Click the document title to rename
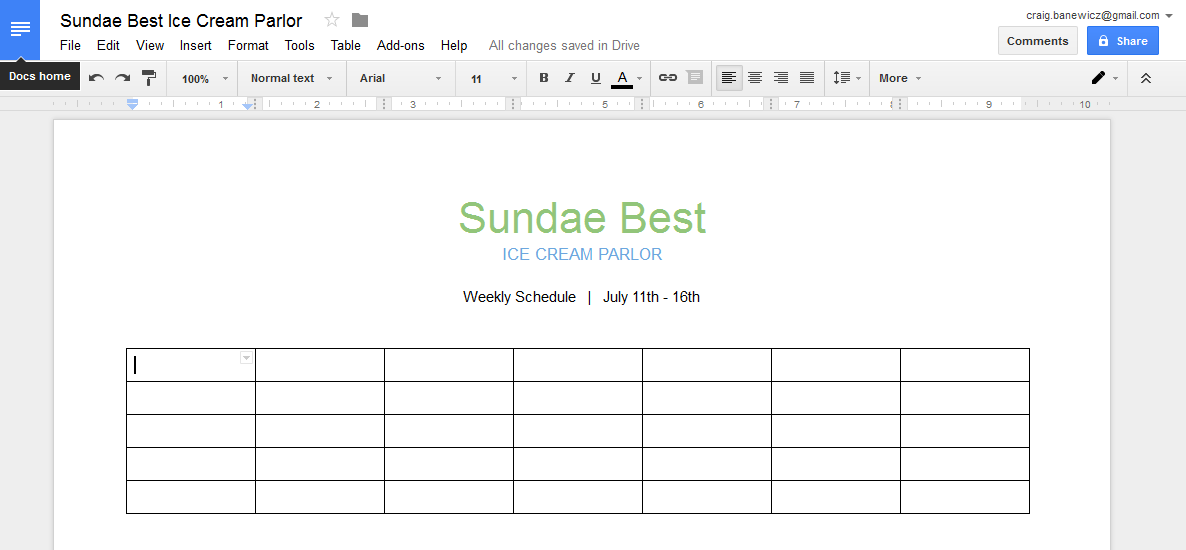 [182, 20]
